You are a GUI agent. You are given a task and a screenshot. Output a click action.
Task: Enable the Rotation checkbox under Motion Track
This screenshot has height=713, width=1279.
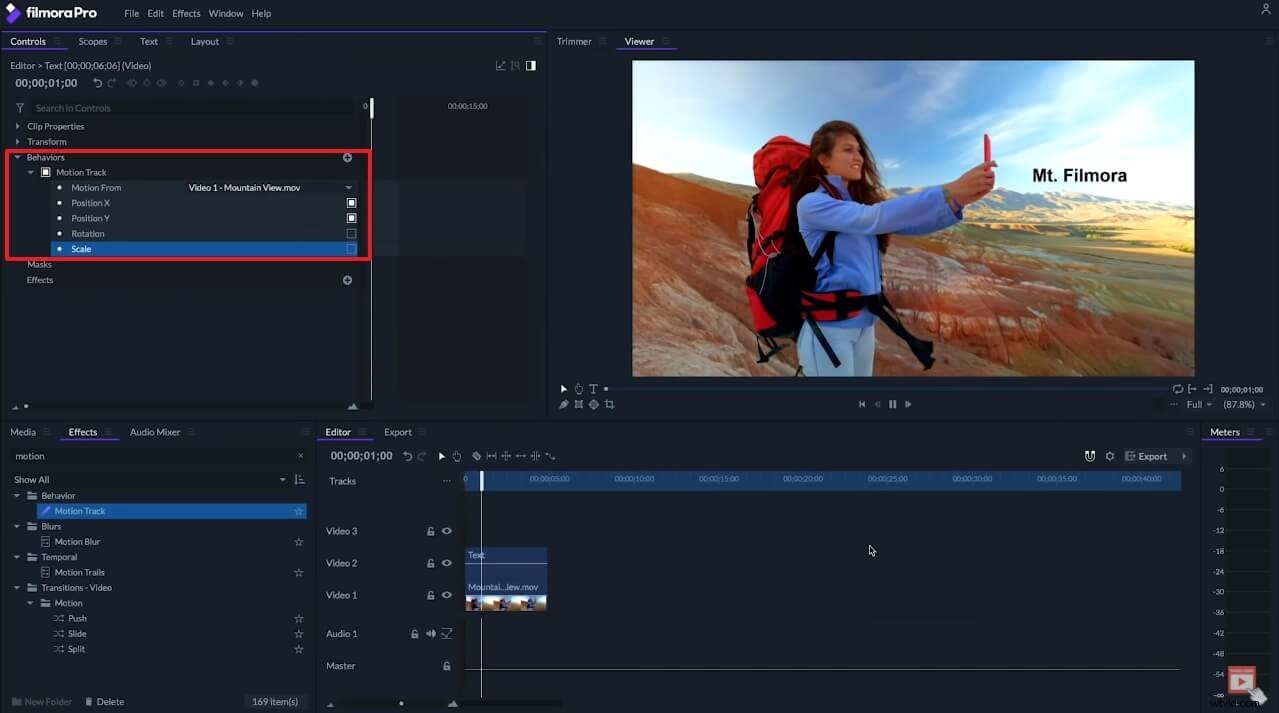pyautogui.click(x=351, y=233)
